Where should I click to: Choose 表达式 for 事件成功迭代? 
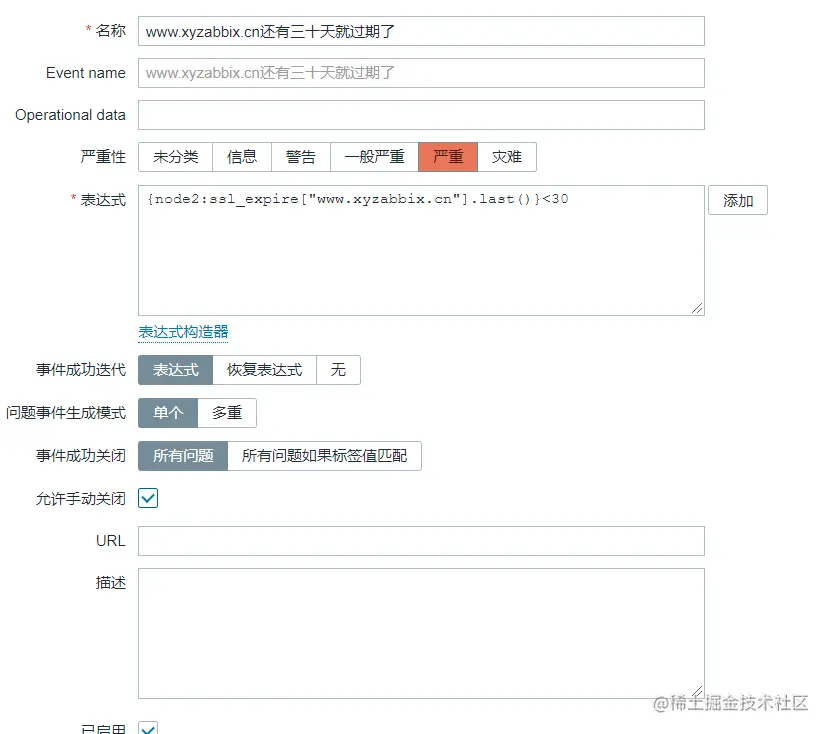(175, 370)
